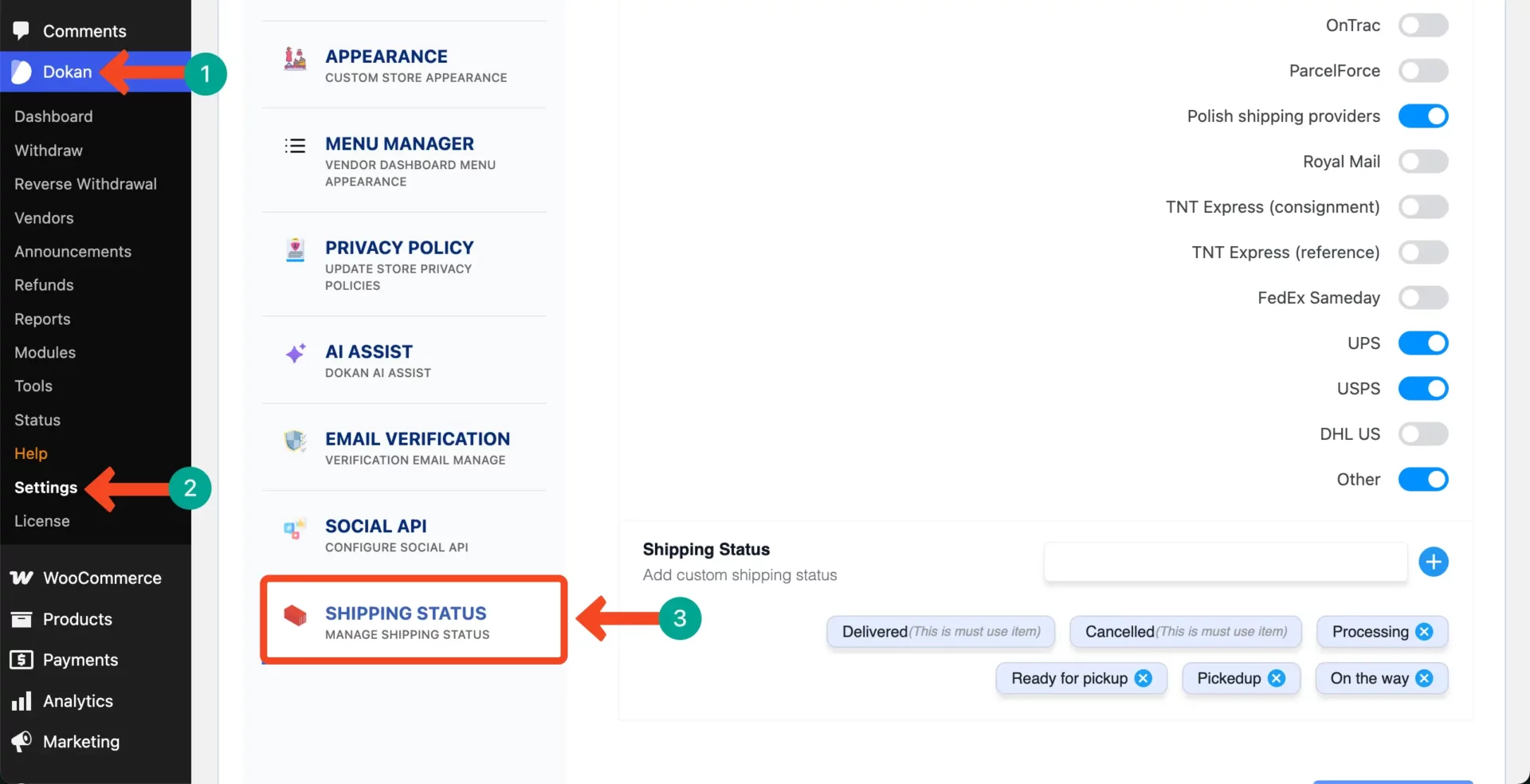Image resolution: width=1530 pixels, height=784 pixels.
Task: Remove the Processing shipping status tag
Action: pyautogui.click(x=1424, y=632)
